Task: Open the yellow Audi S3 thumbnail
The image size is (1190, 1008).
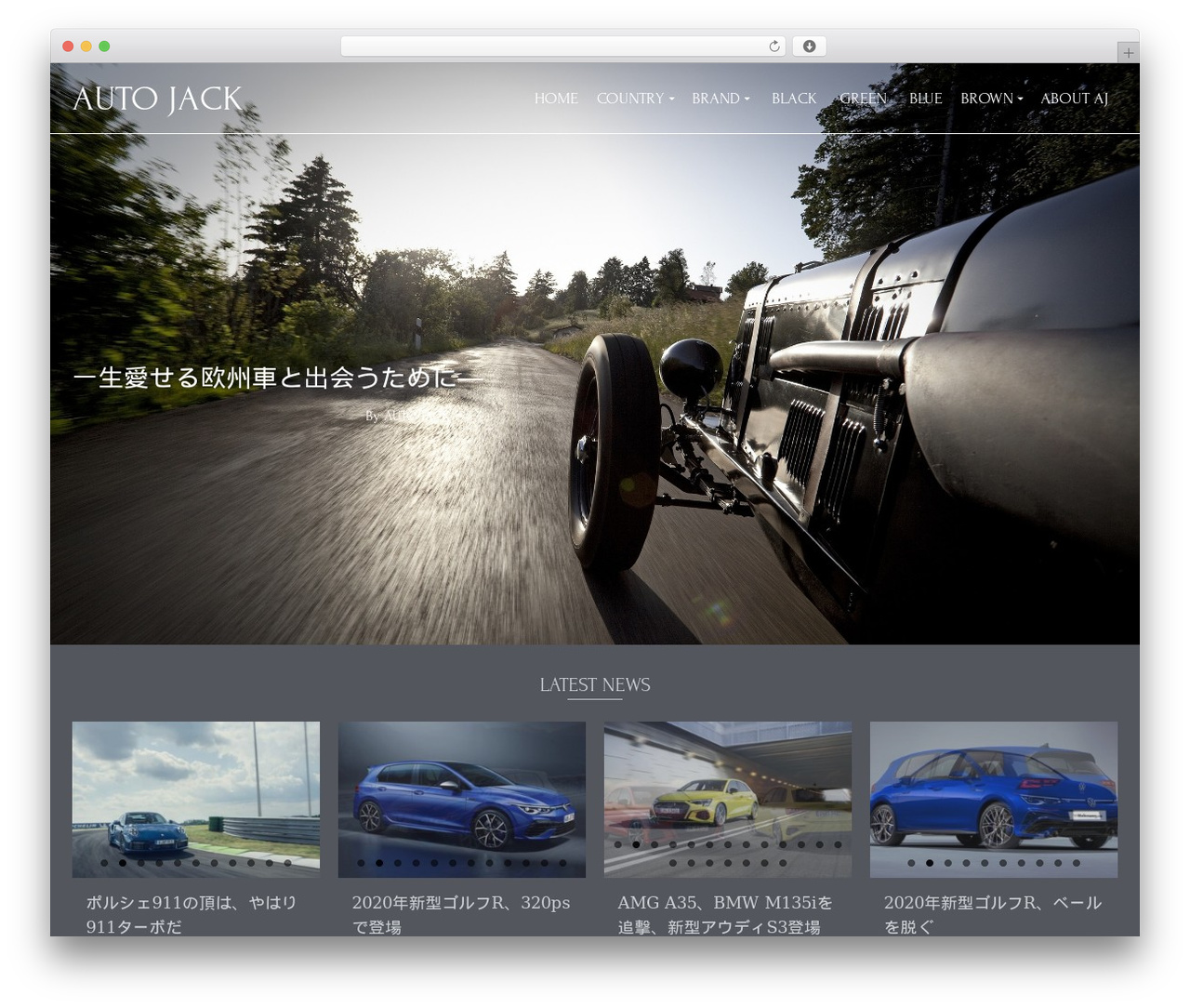Action: [x=728, y=800]
